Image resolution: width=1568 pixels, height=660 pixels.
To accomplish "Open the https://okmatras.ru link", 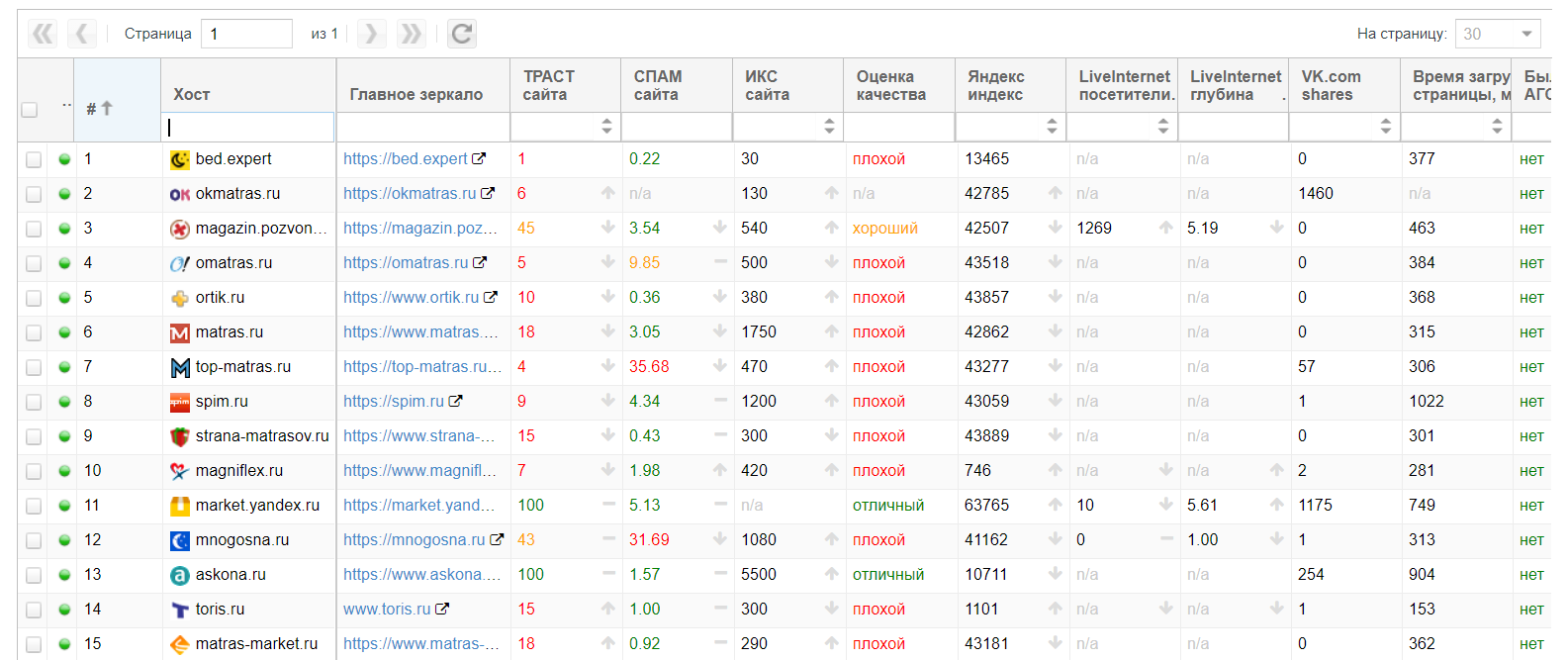I will pos(410,193).
